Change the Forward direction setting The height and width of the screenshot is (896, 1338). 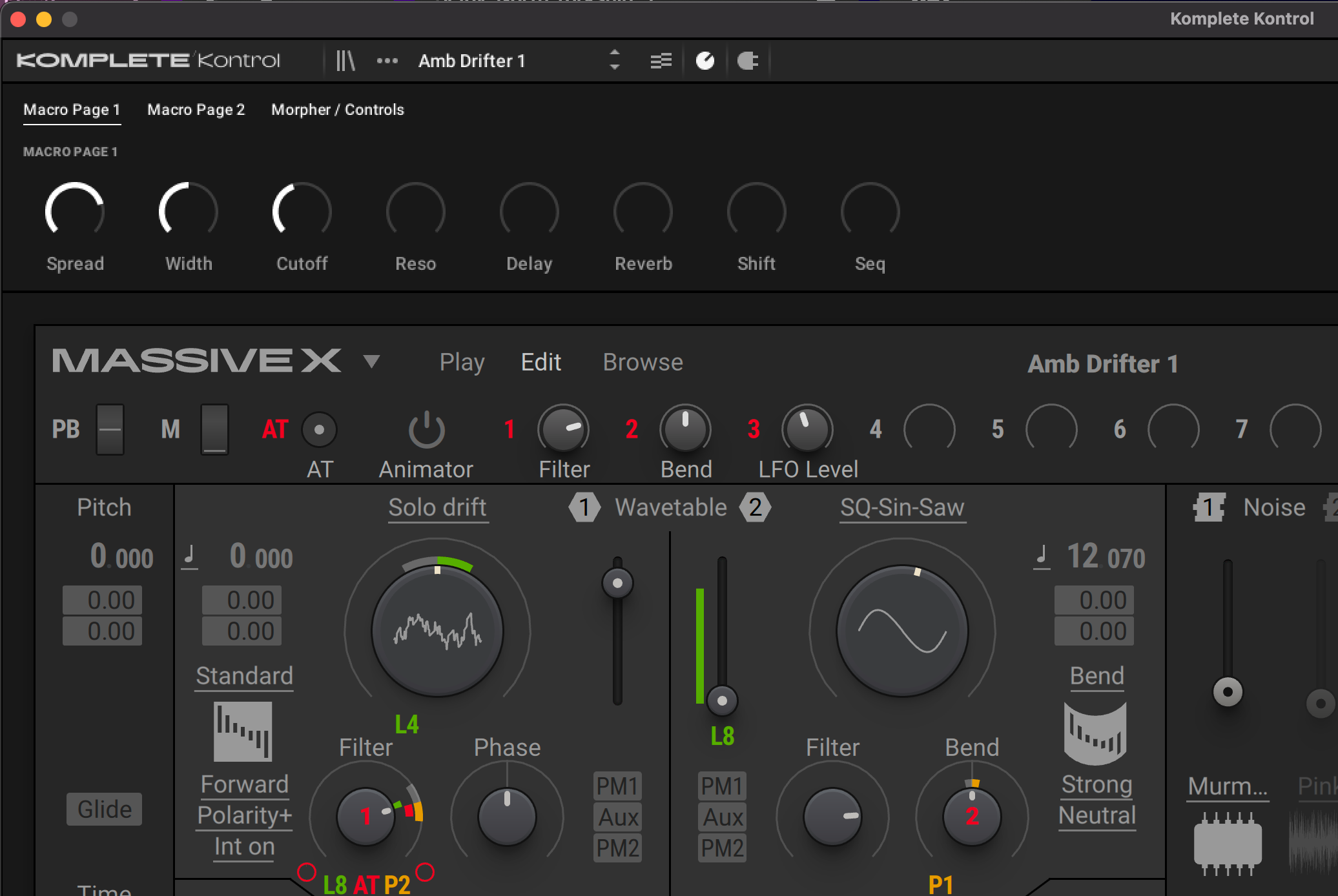click(x=245, y=785)
